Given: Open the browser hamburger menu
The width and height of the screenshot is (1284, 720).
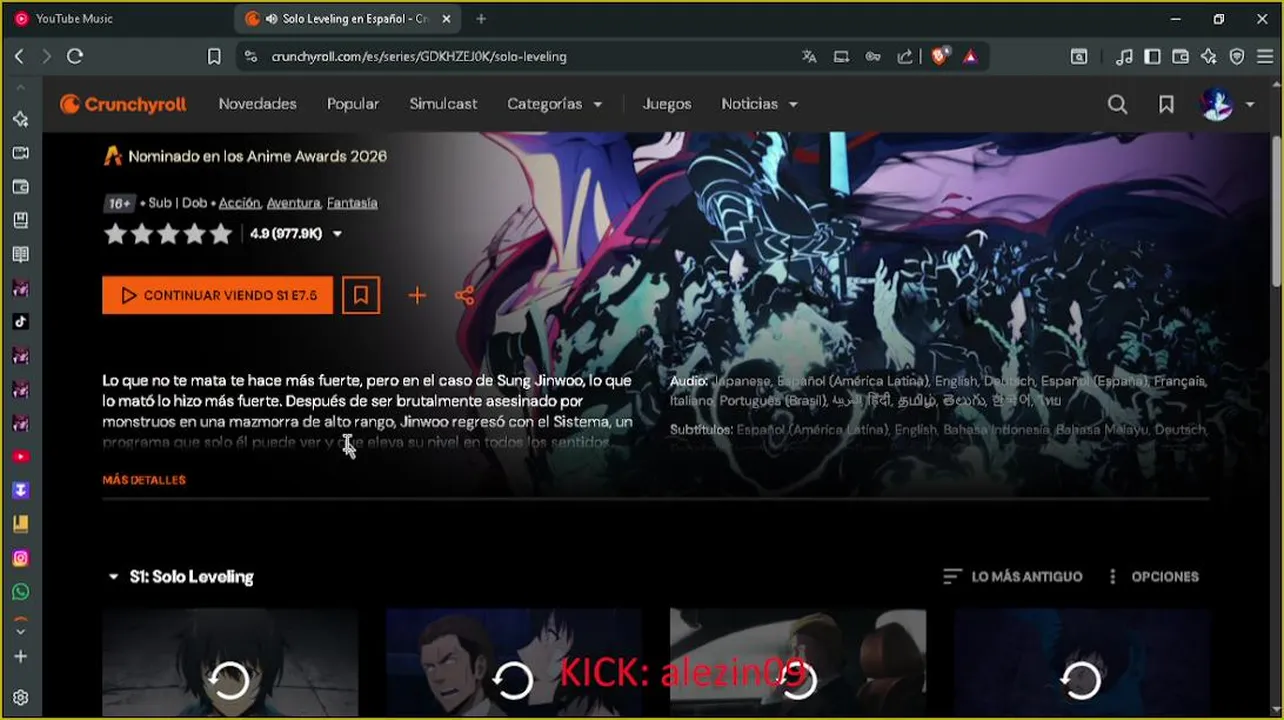Looking at the screenshot, I should pos(1265,57).
